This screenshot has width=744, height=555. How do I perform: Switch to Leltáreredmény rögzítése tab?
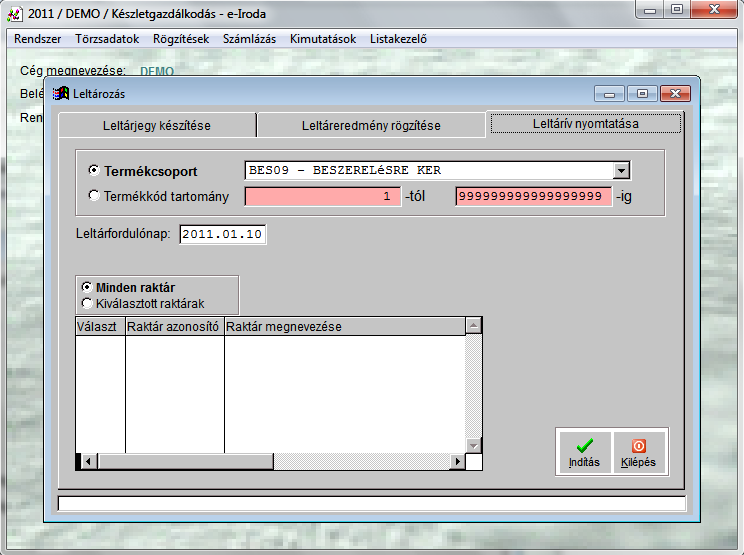coord(371,126)
